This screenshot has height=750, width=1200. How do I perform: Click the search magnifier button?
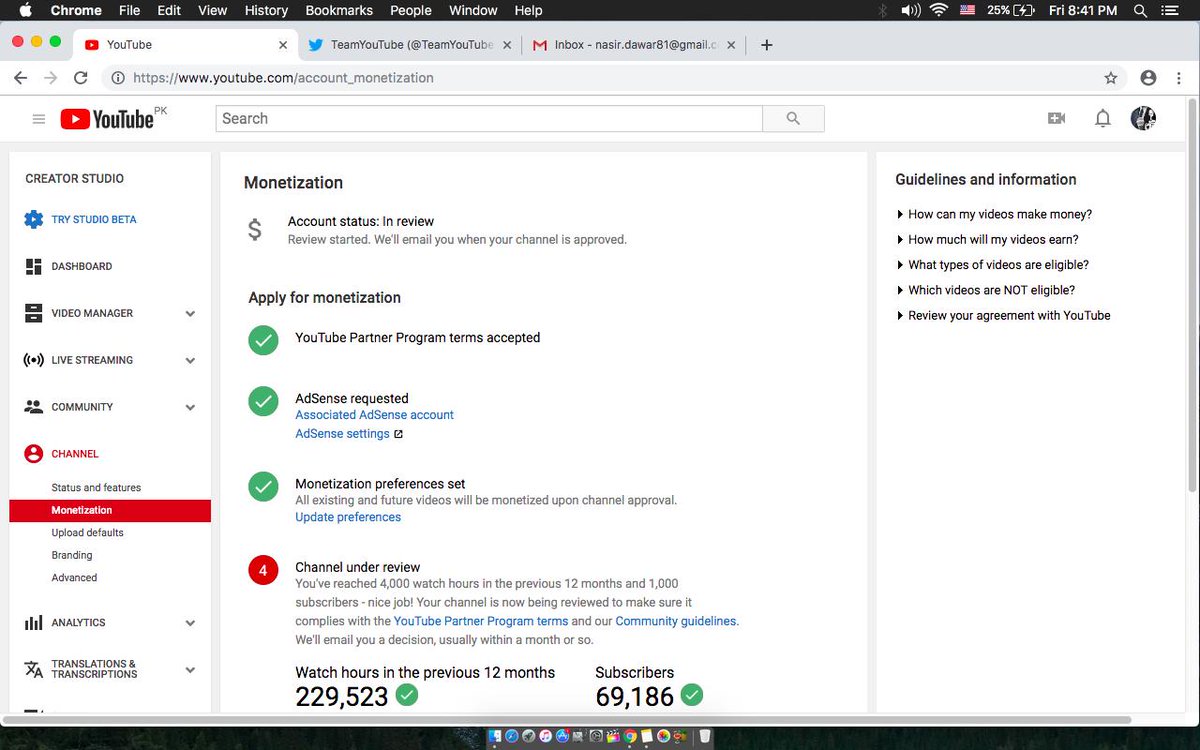point(793,118)
